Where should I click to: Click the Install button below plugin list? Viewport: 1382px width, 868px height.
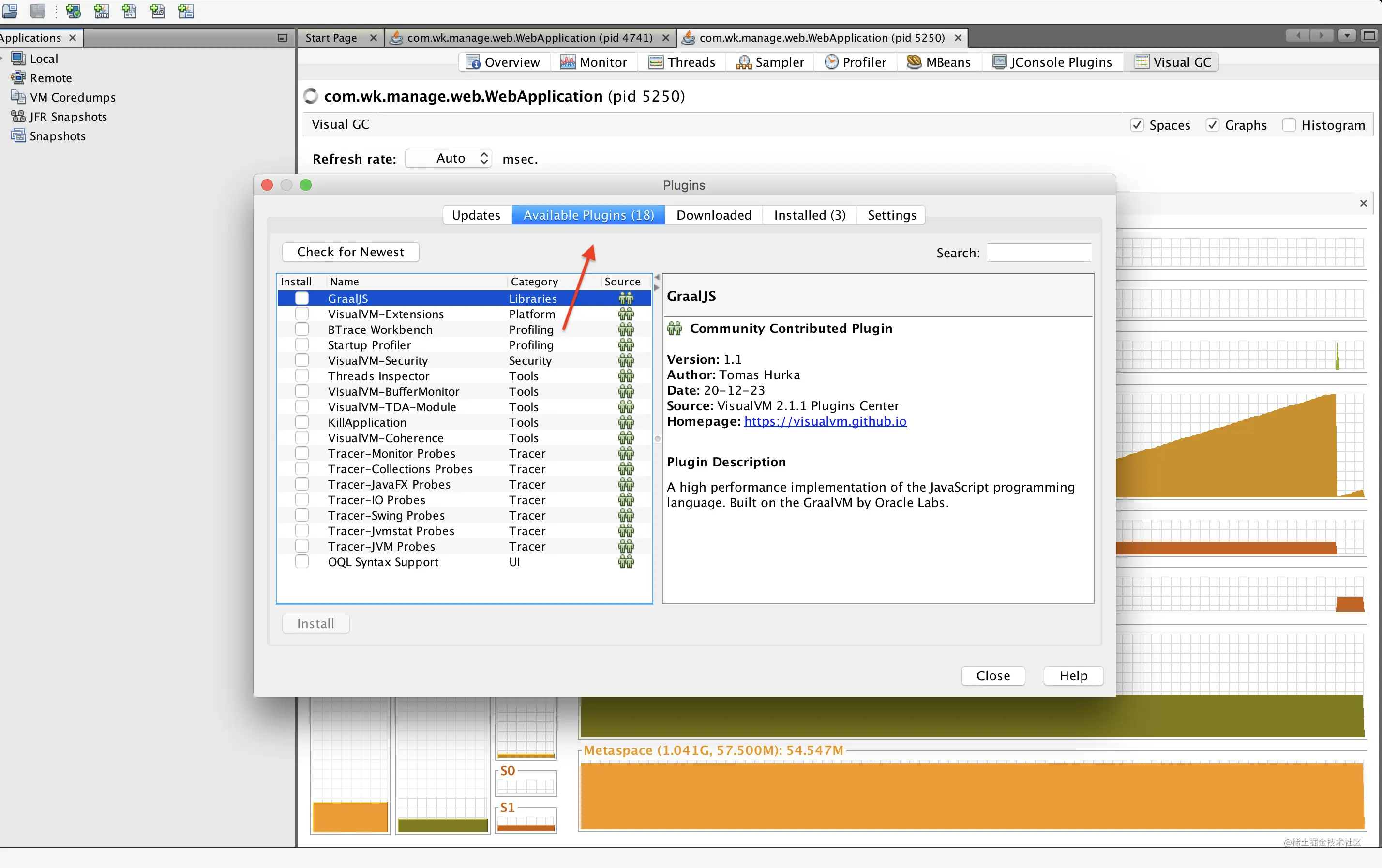[315, 624]
